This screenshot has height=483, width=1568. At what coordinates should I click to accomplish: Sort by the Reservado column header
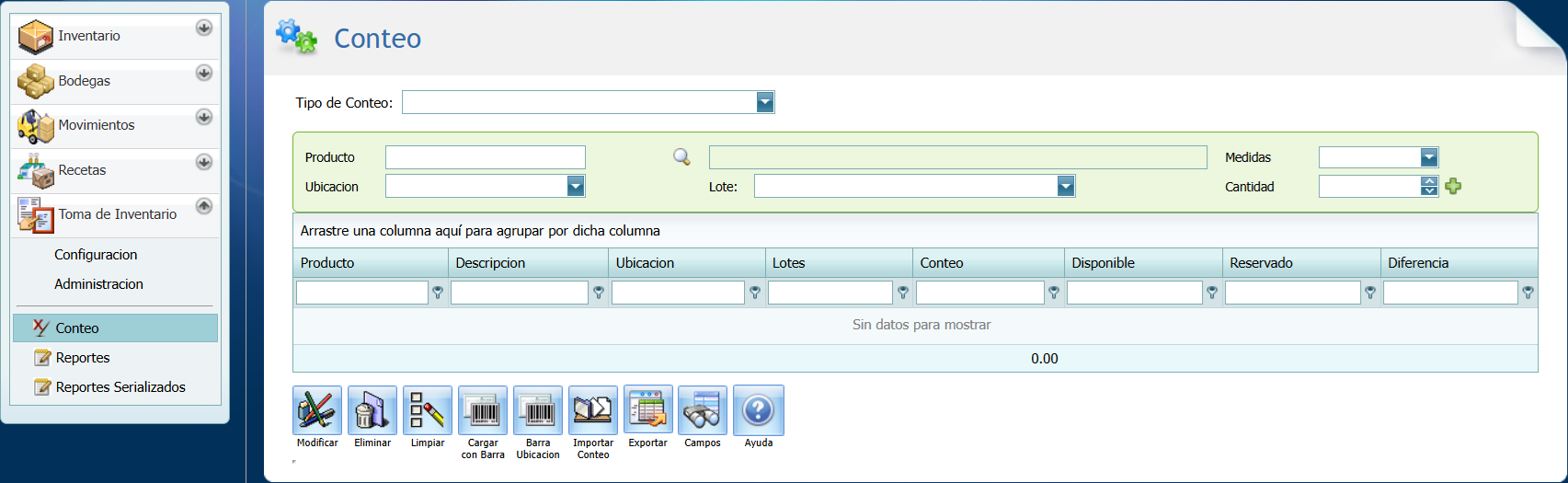click(x=1301, y=263)
